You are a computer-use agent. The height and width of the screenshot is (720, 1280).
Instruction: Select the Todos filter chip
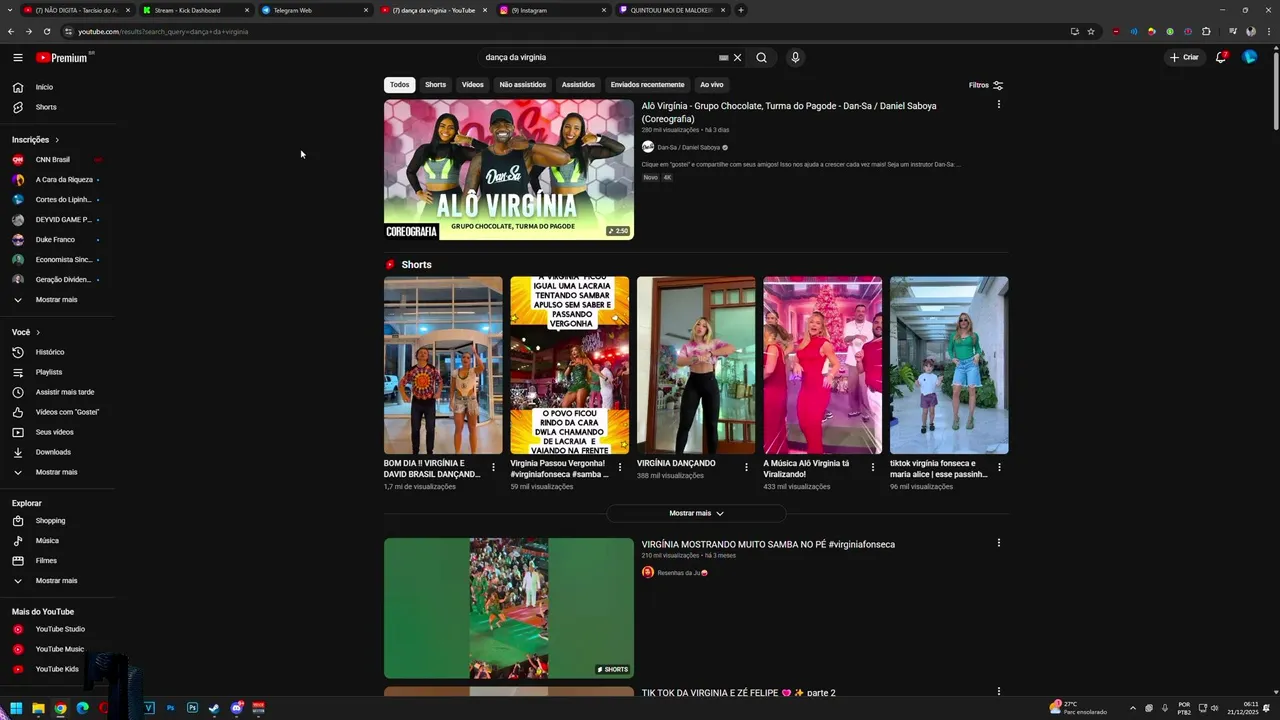pyautogui.click(x=399, y=85)
